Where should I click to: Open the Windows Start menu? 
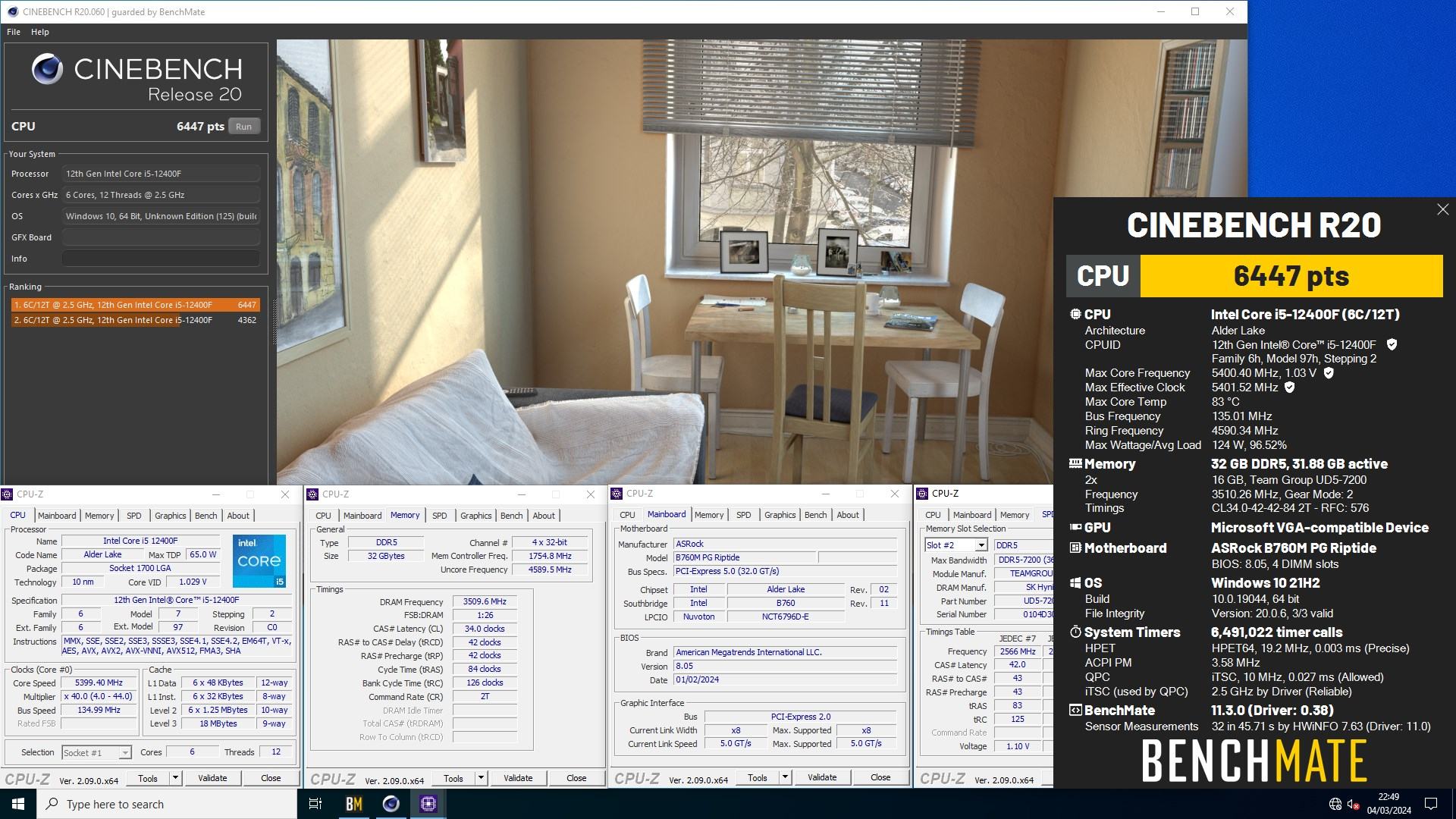click(x=18, y=804)
